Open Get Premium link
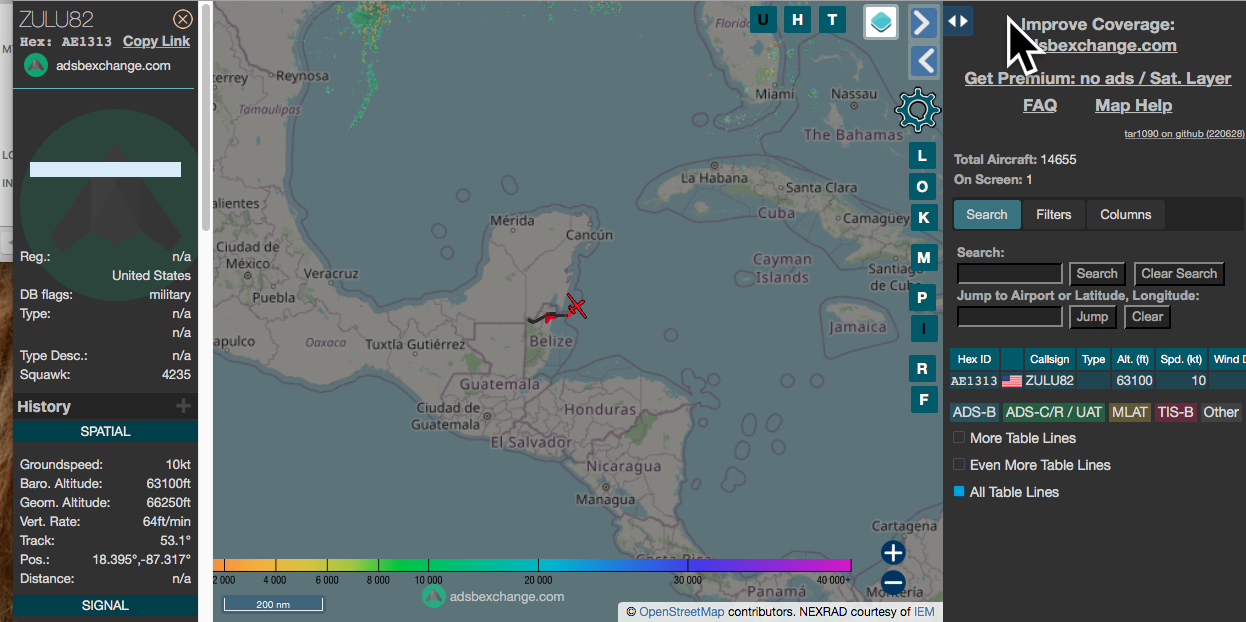This screenshot has height=622, width=1246. (x=1098, y=78)
